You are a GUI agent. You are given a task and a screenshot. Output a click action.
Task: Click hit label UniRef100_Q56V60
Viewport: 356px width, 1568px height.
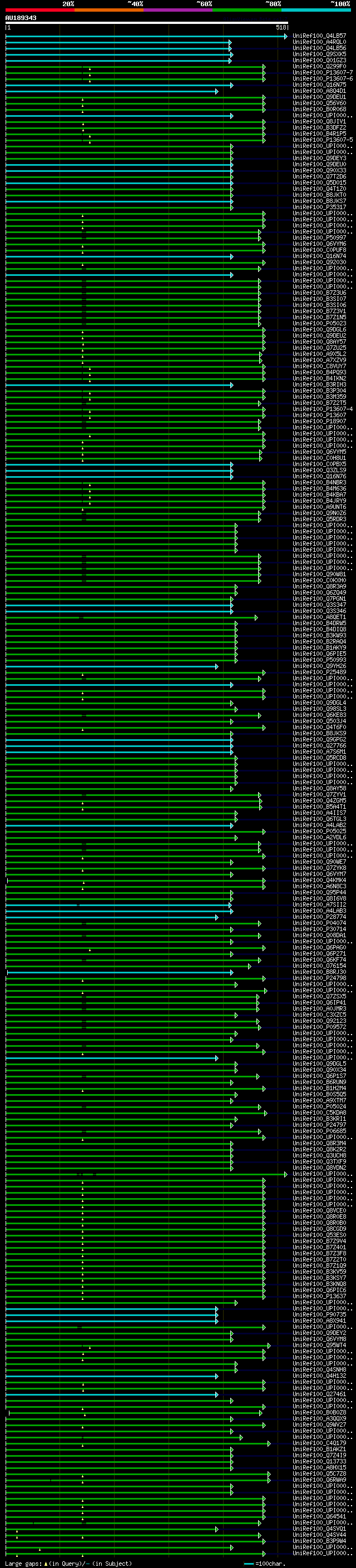(x=319, y=103)
